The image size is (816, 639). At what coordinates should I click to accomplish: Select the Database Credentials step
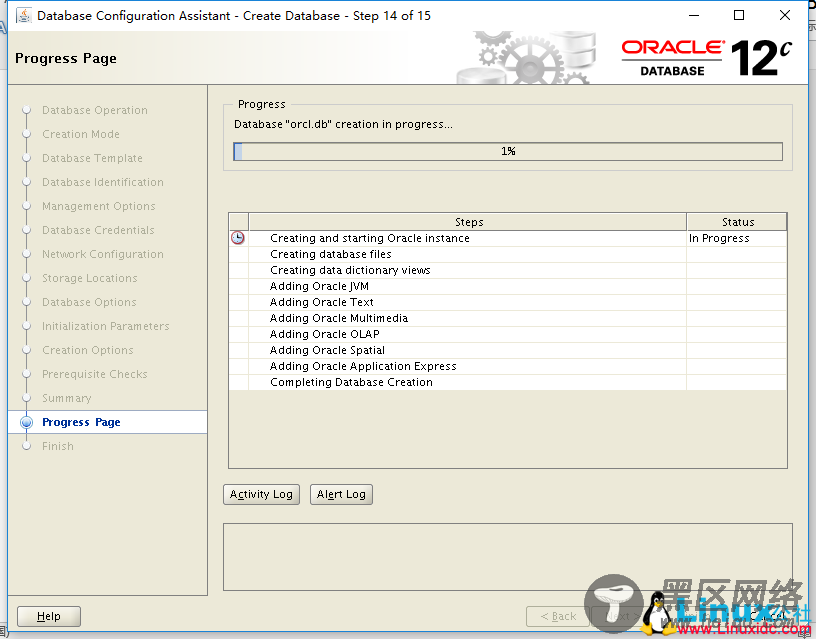pyautogui.click(x=98, y=230)
